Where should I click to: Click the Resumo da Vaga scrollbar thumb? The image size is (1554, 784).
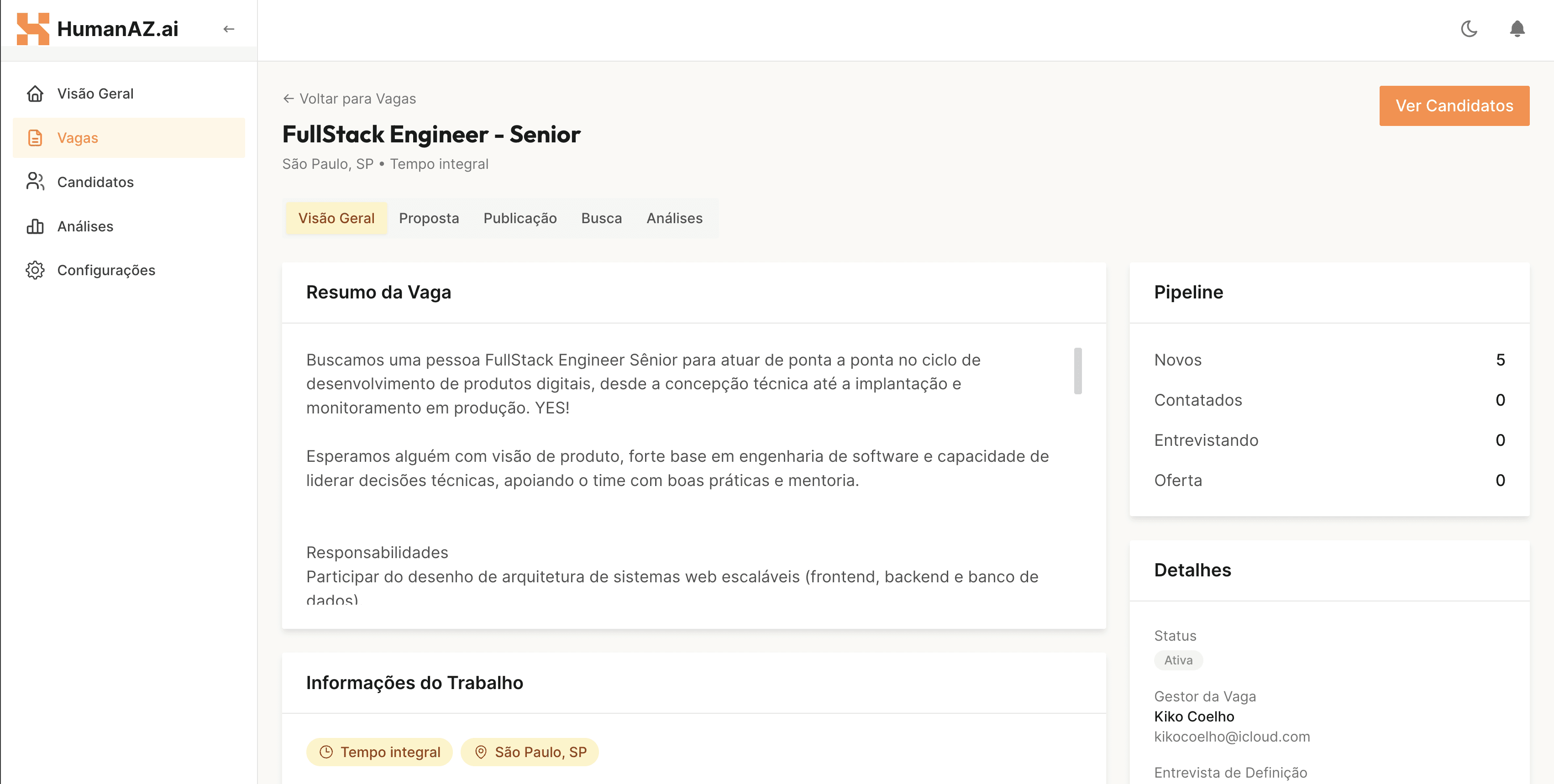coord(1077,371)
